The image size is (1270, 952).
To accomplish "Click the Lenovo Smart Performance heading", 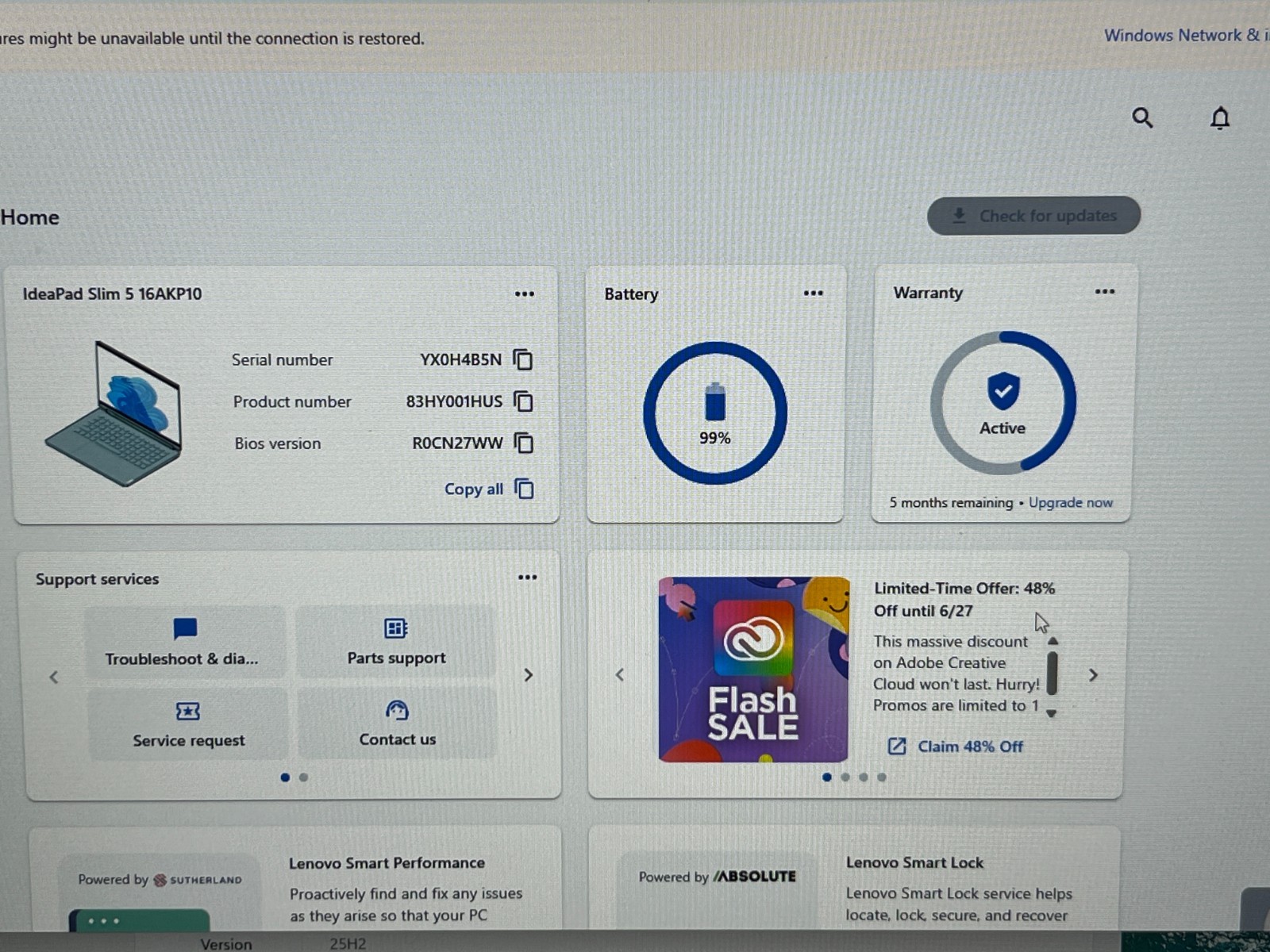I will click(x=387, y=862).
